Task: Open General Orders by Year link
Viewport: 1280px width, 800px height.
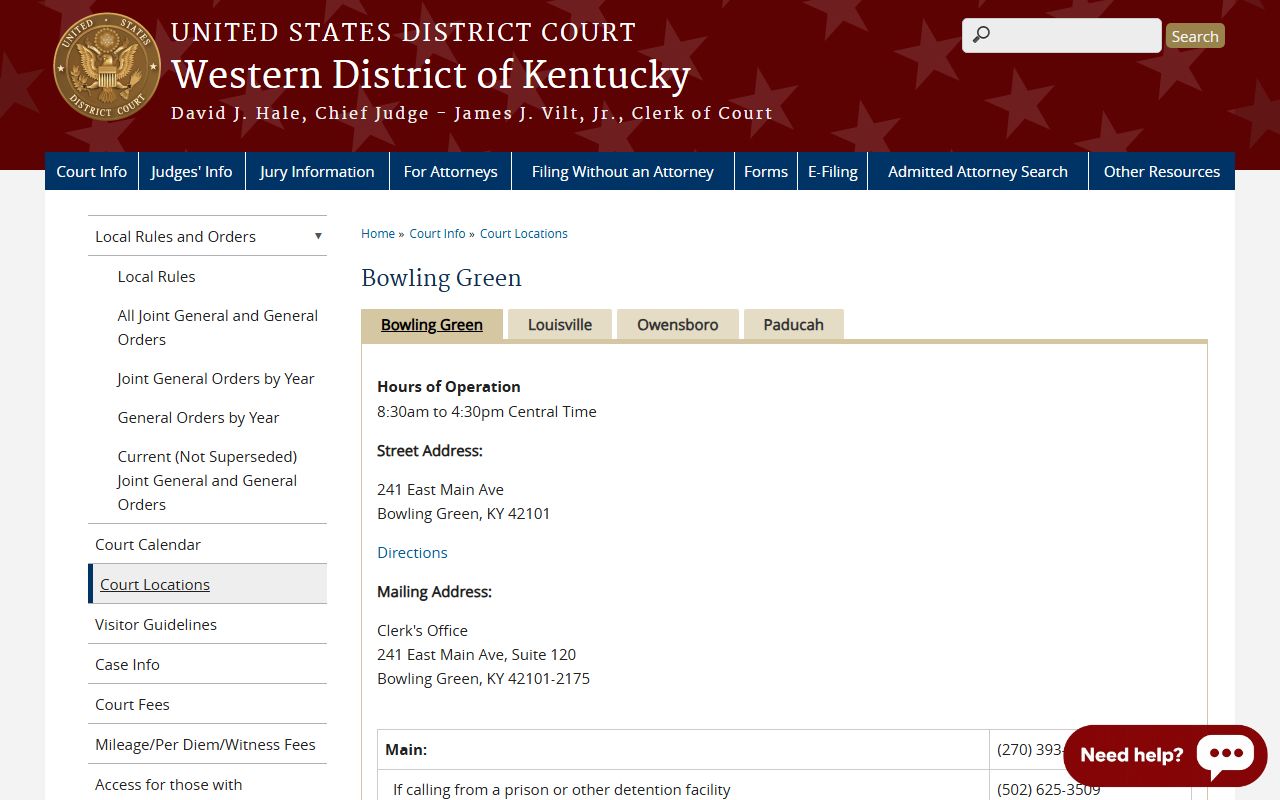Action: coord(198,417)
